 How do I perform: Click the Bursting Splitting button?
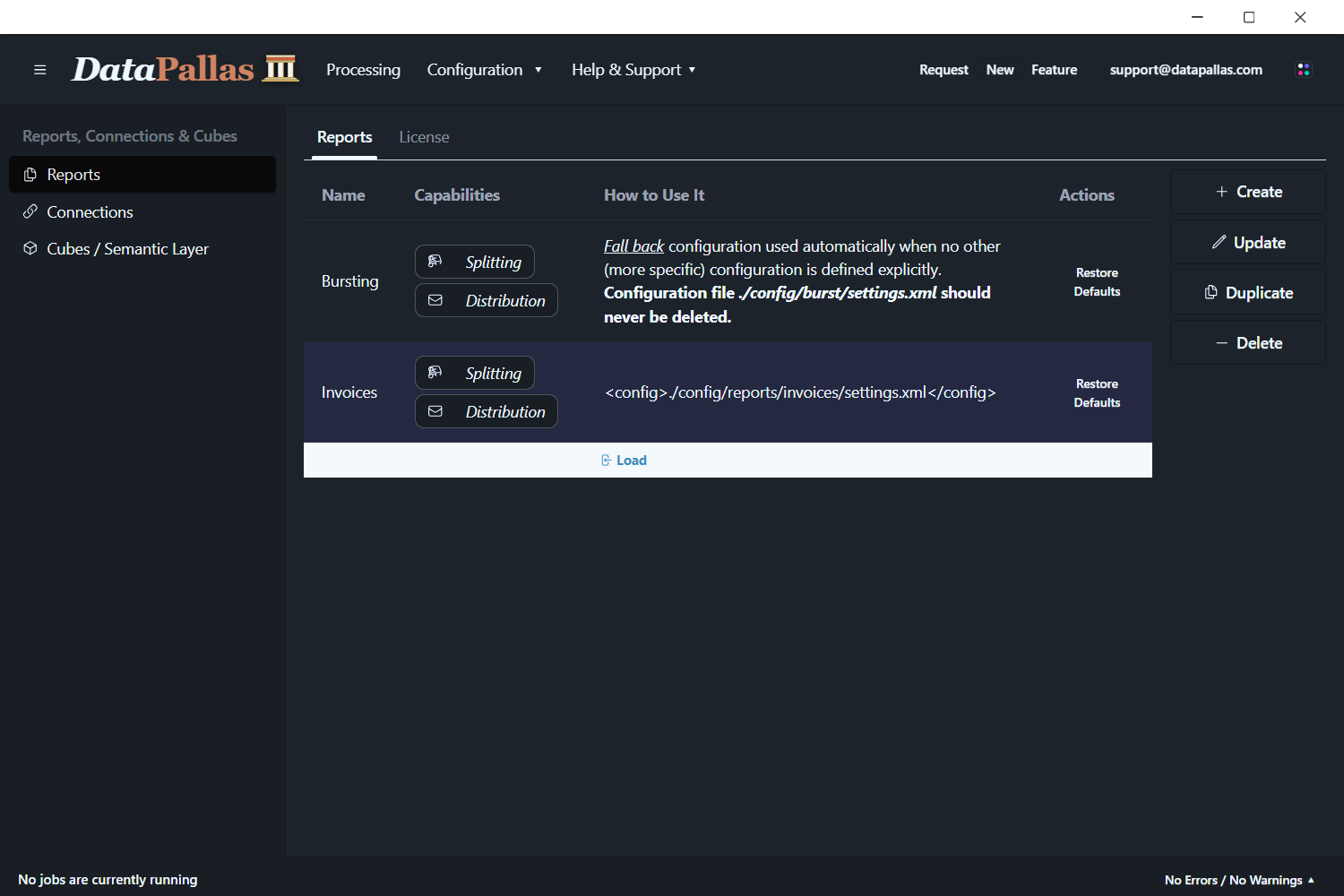pos(475,262)
